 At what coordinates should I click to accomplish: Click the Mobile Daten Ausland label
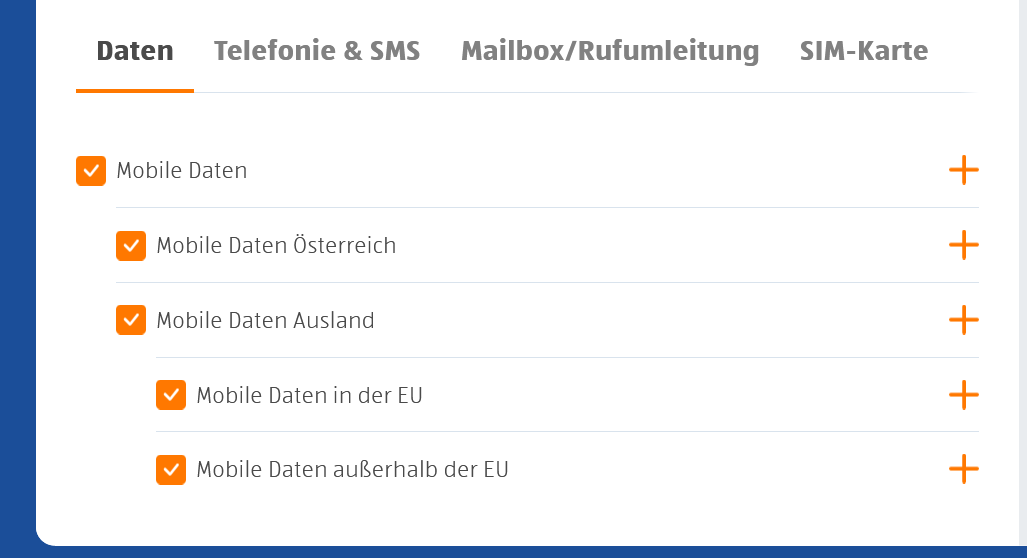(265, 321)
